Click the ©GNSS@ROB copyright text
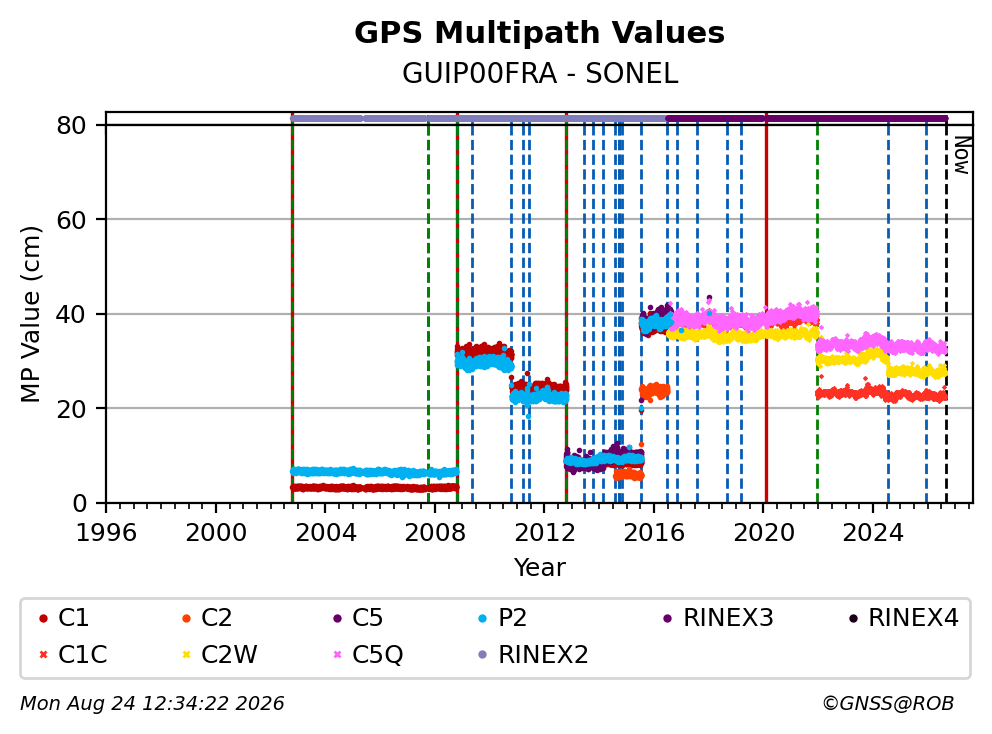Screen dimensions: 992x734 tap(888, 704)
